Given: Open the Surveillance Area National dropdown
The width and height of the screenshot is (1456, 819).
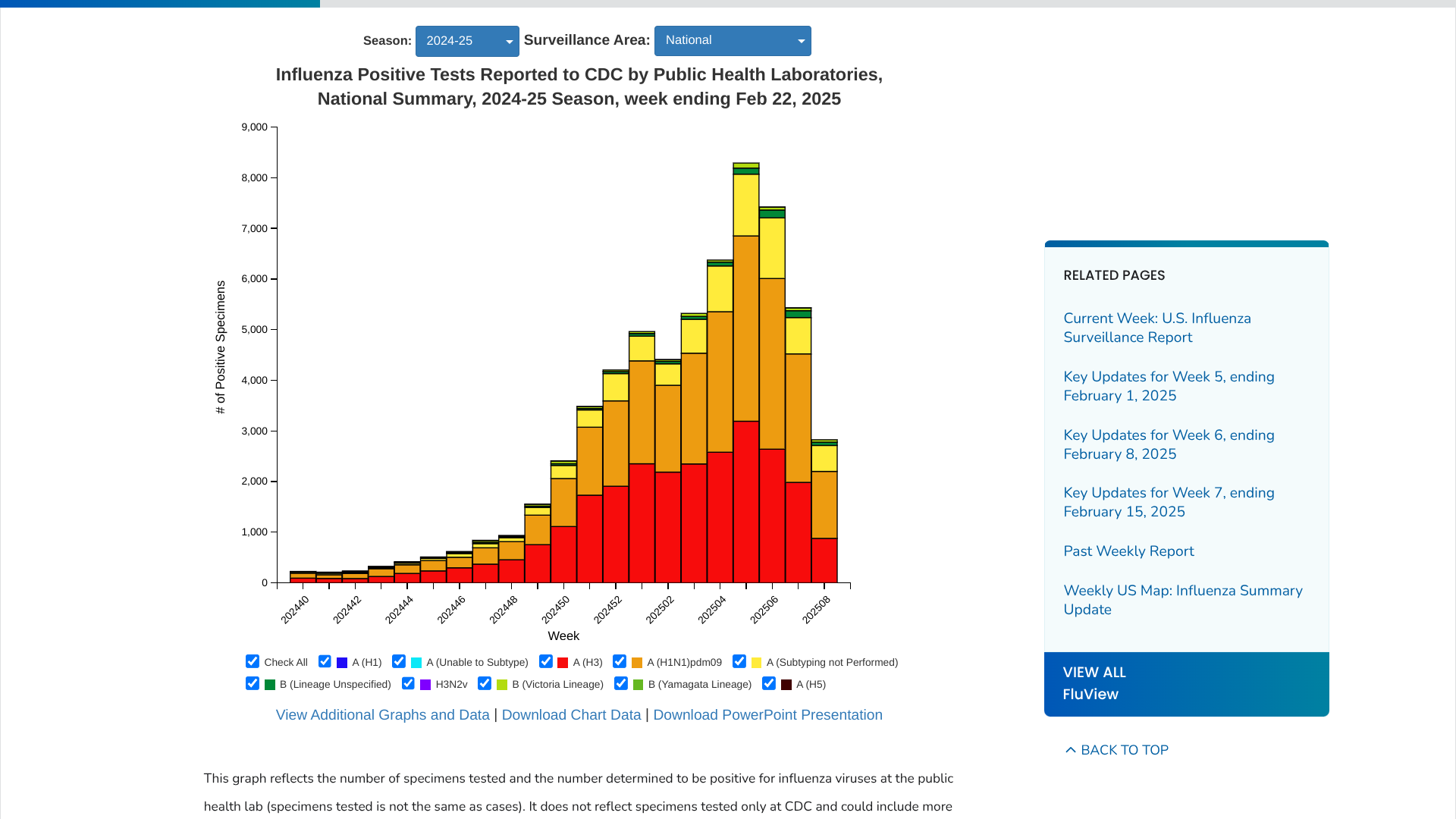Looking at the screenshot, I should (x=733, y=41).
